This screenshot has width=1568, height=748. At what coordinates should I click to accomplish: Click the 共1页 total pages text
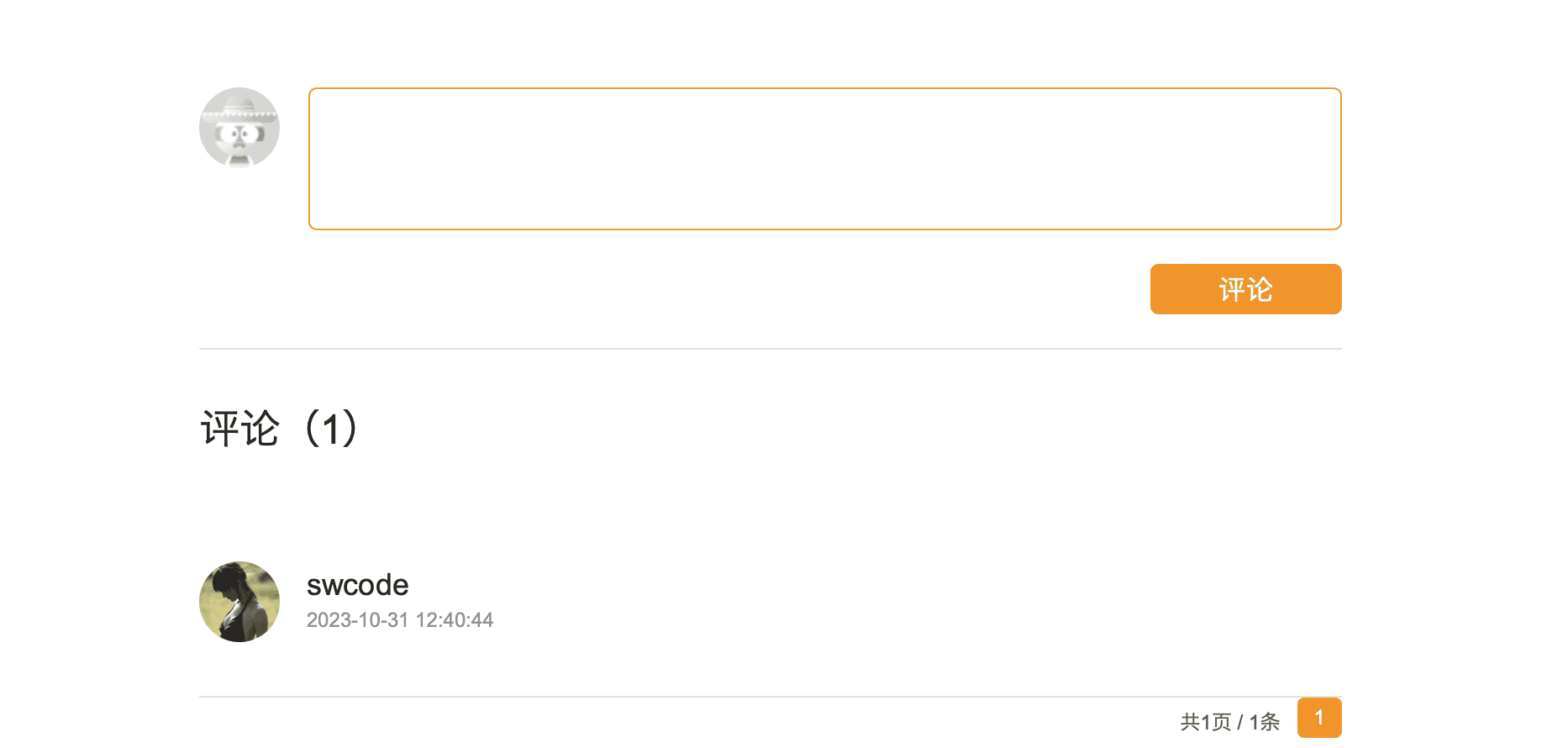1206,722
